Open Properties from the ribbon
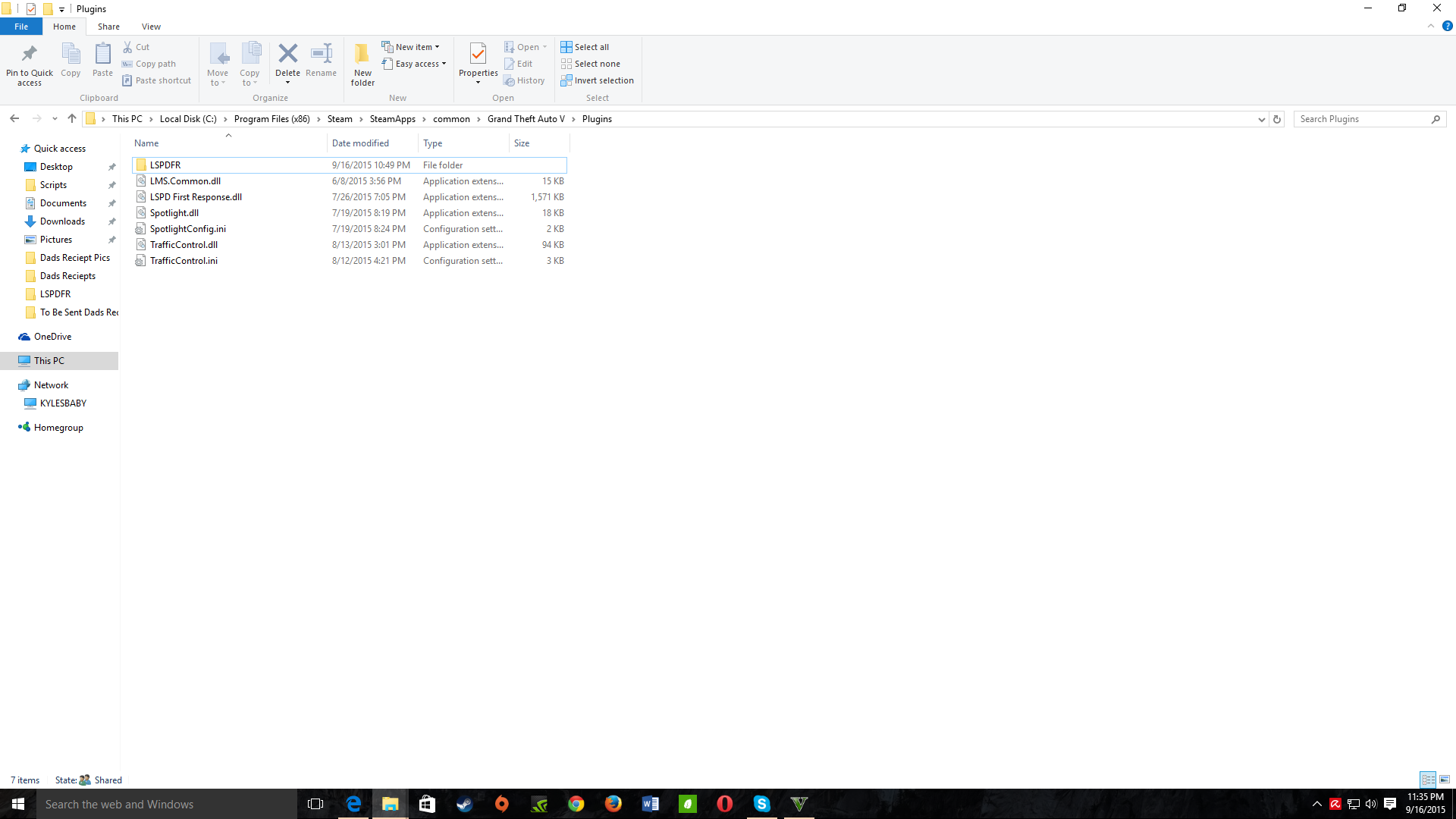 point(478,55)
